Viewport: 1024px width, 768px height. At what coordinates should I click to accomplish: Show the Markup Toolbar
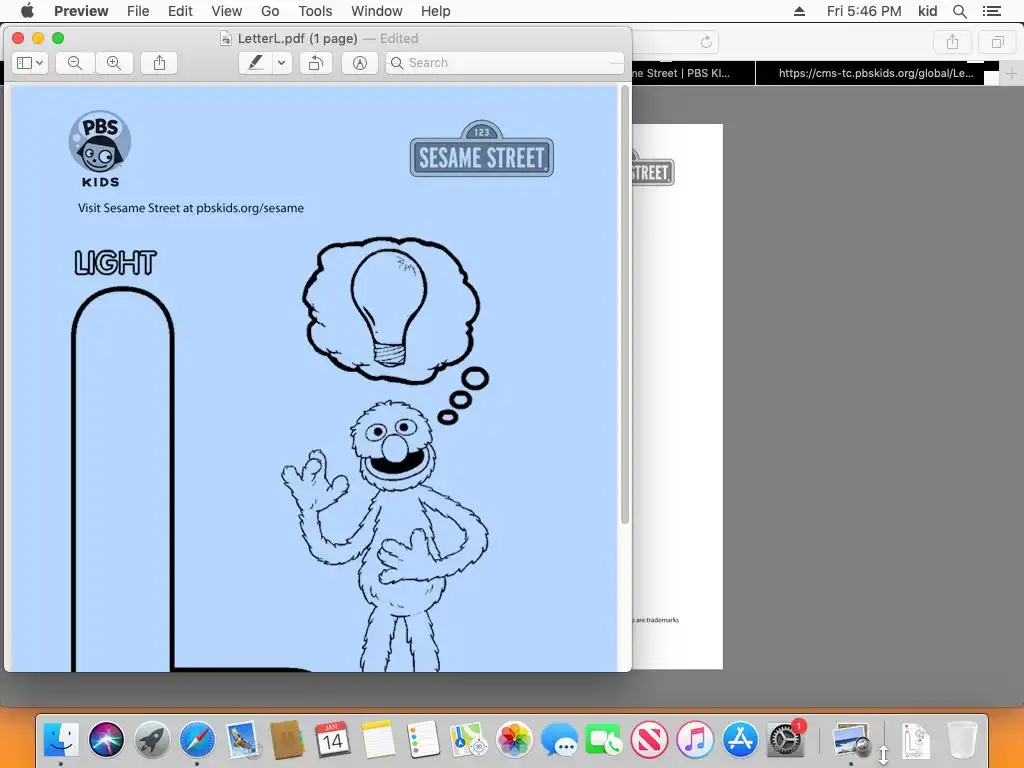coord(360,63)
